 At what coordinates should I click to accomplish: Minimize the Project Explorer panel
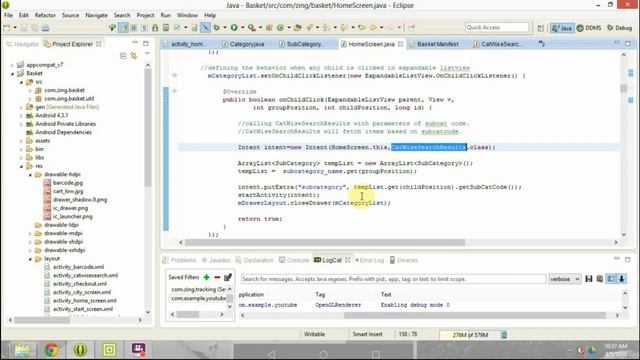(x=135, y=43)
